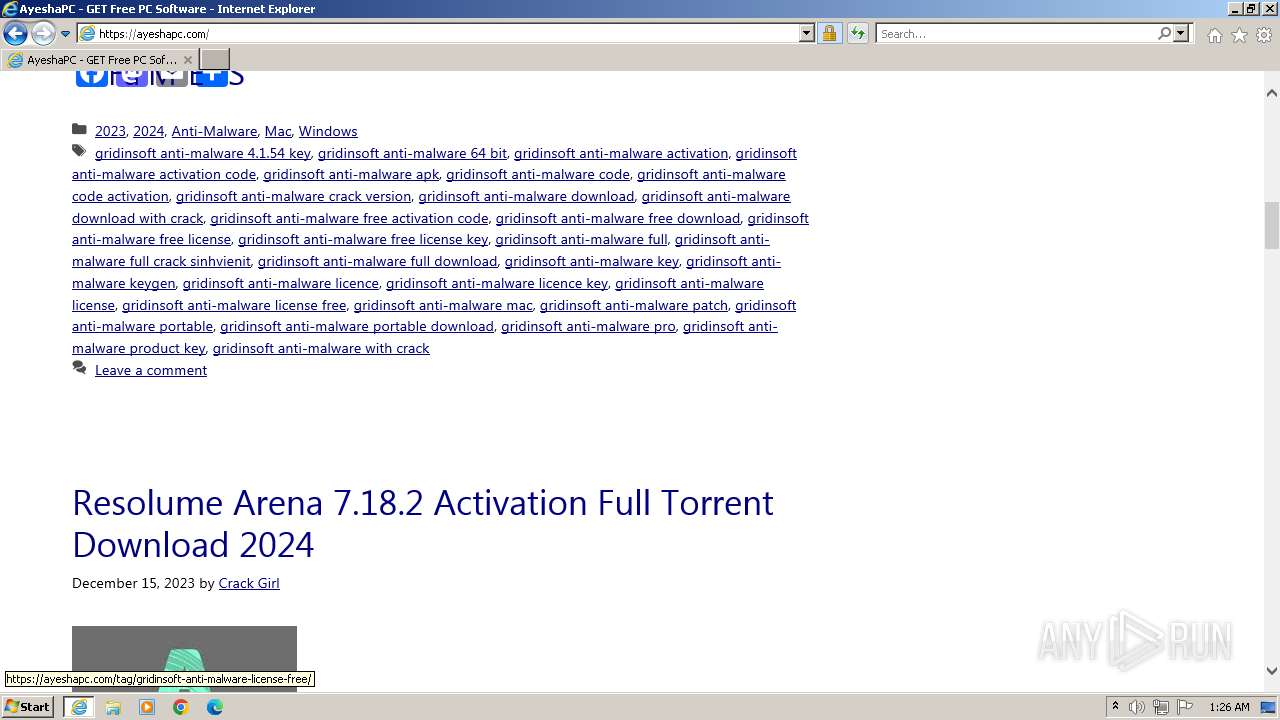The image size is (1280, 720).
Task: Open tag gridinsoft anti-malware download
Action: click(526, 196)
